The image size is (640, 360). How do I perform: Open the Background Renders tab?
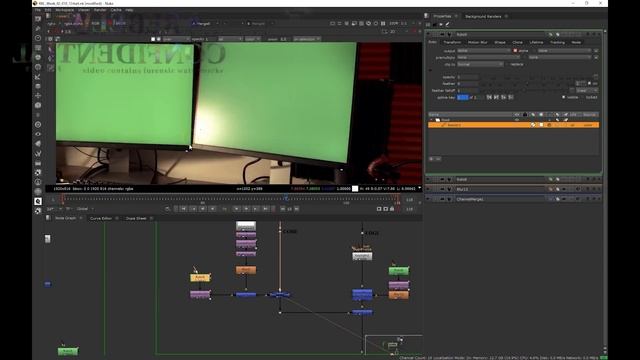[x=483, y=16]
